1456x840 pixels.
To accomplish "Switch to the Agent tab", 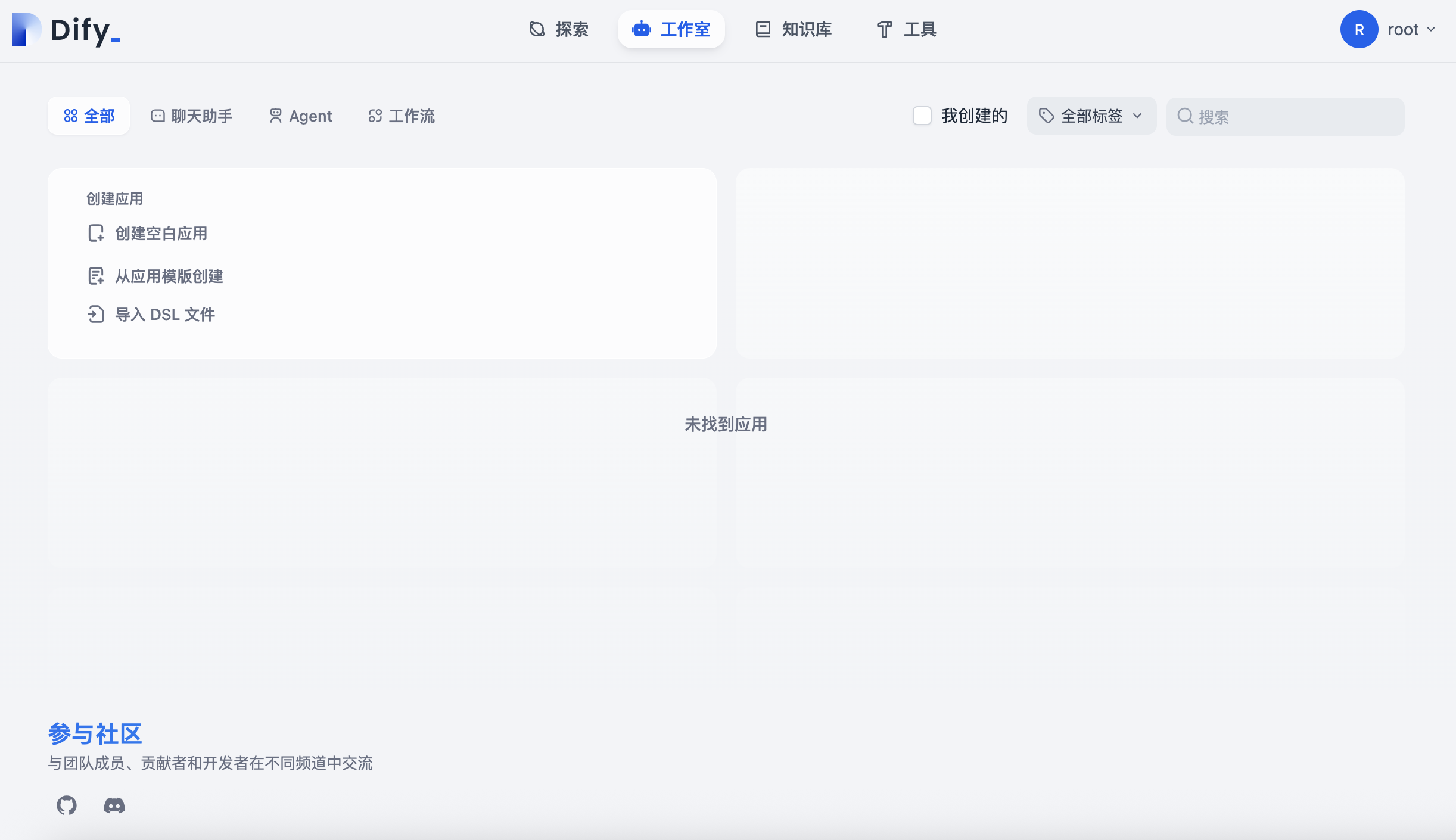I will pyautogui.click(x=300, y=116).
